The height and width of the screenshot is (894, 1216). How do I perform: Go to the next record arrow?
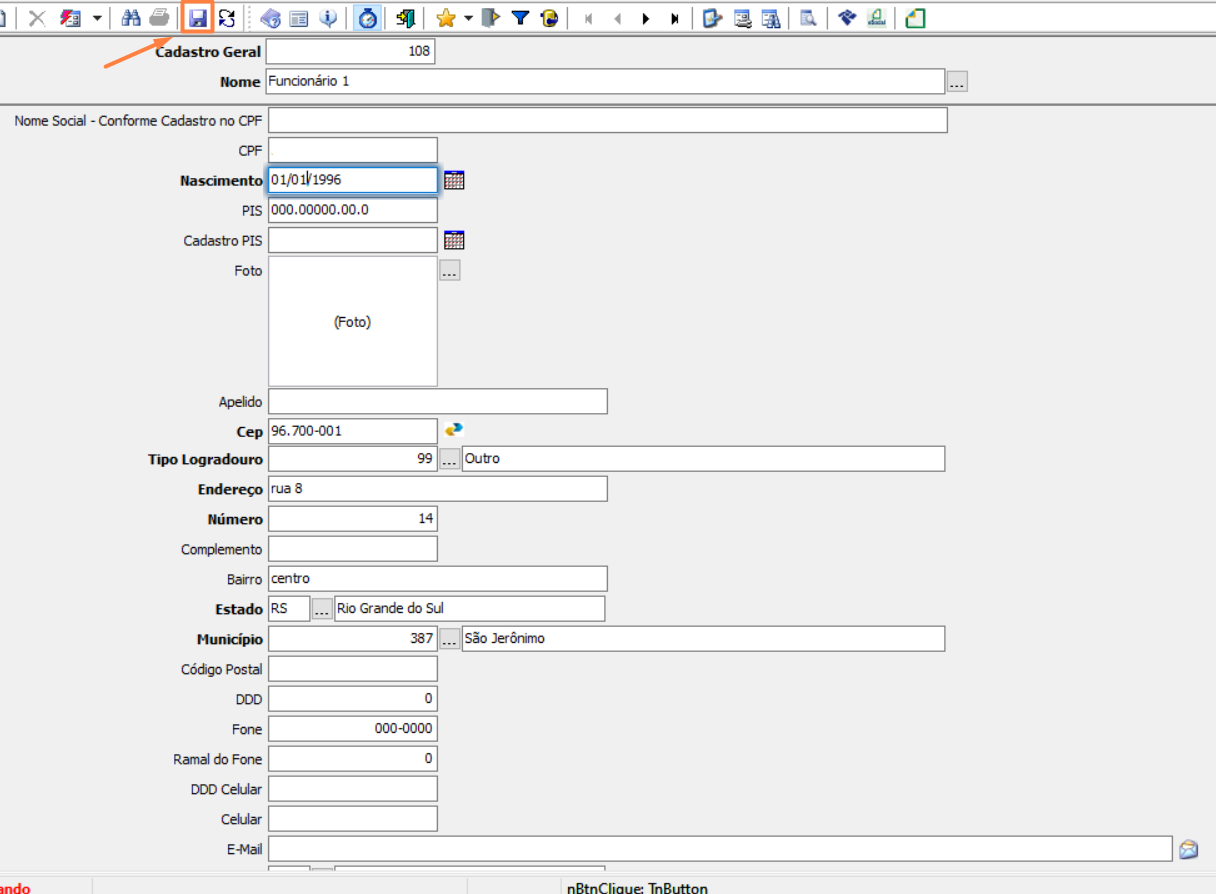click(x=646, y=18)
